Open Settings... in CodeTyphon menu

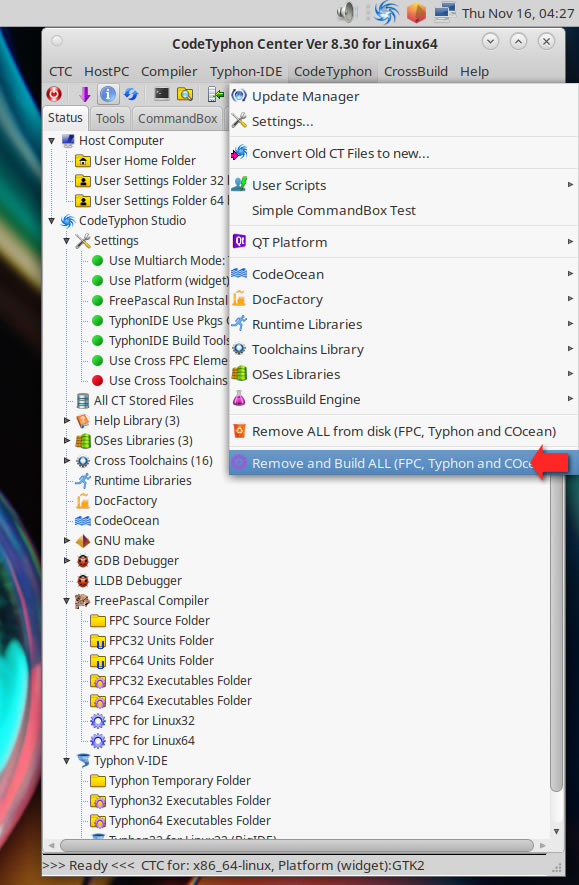click(x=403, y=121)
